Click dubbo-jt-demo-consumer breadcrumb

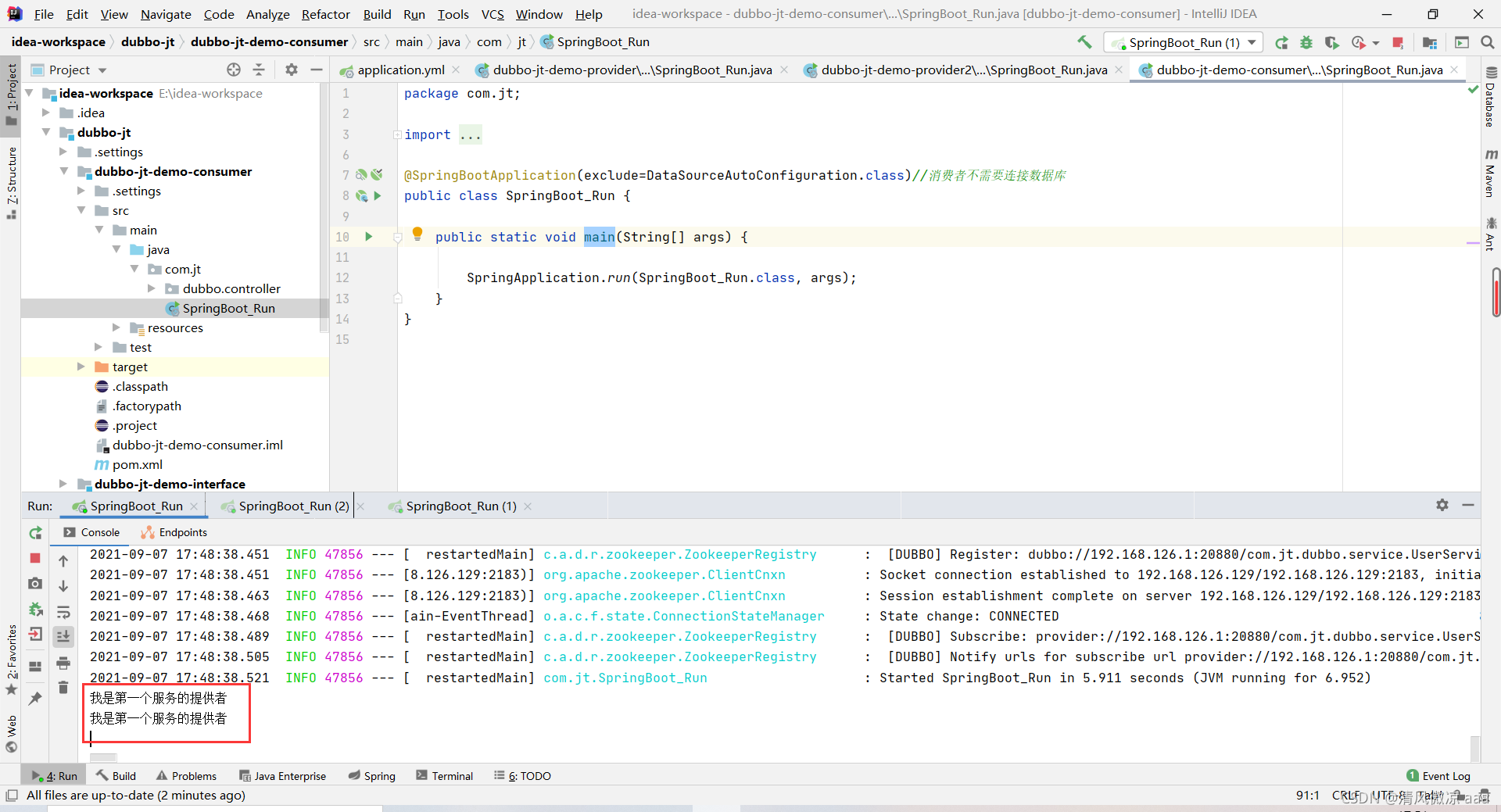coord(269,42)
